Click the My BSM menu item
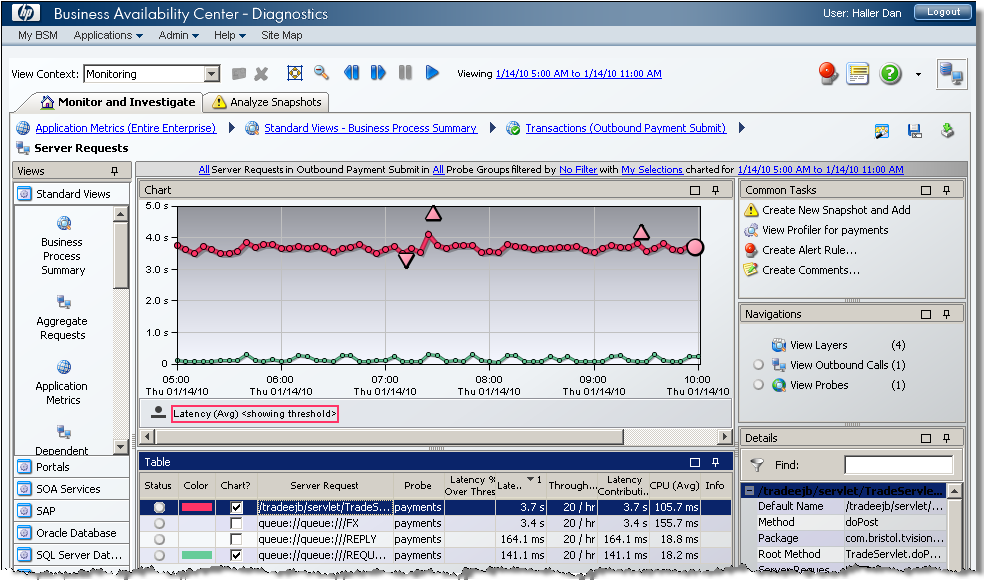The height and width of the screenshot is (581, 985). point(38,35)
